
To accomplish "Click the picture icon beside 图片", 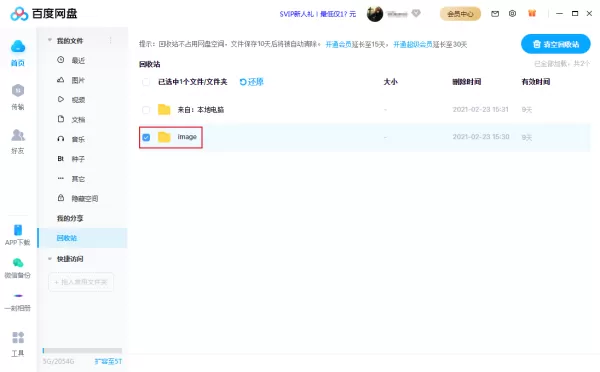I will [60, 80].
